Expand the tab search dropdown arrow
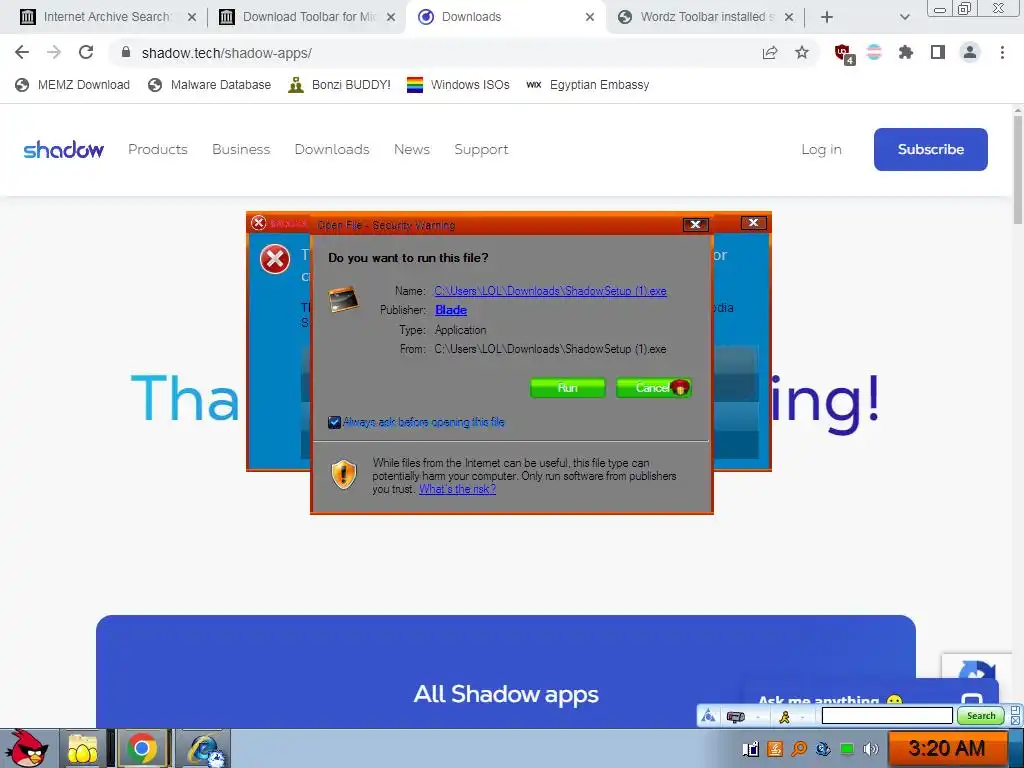The height and width of the screenshot is (768, 1024). [x=904, y=17]
